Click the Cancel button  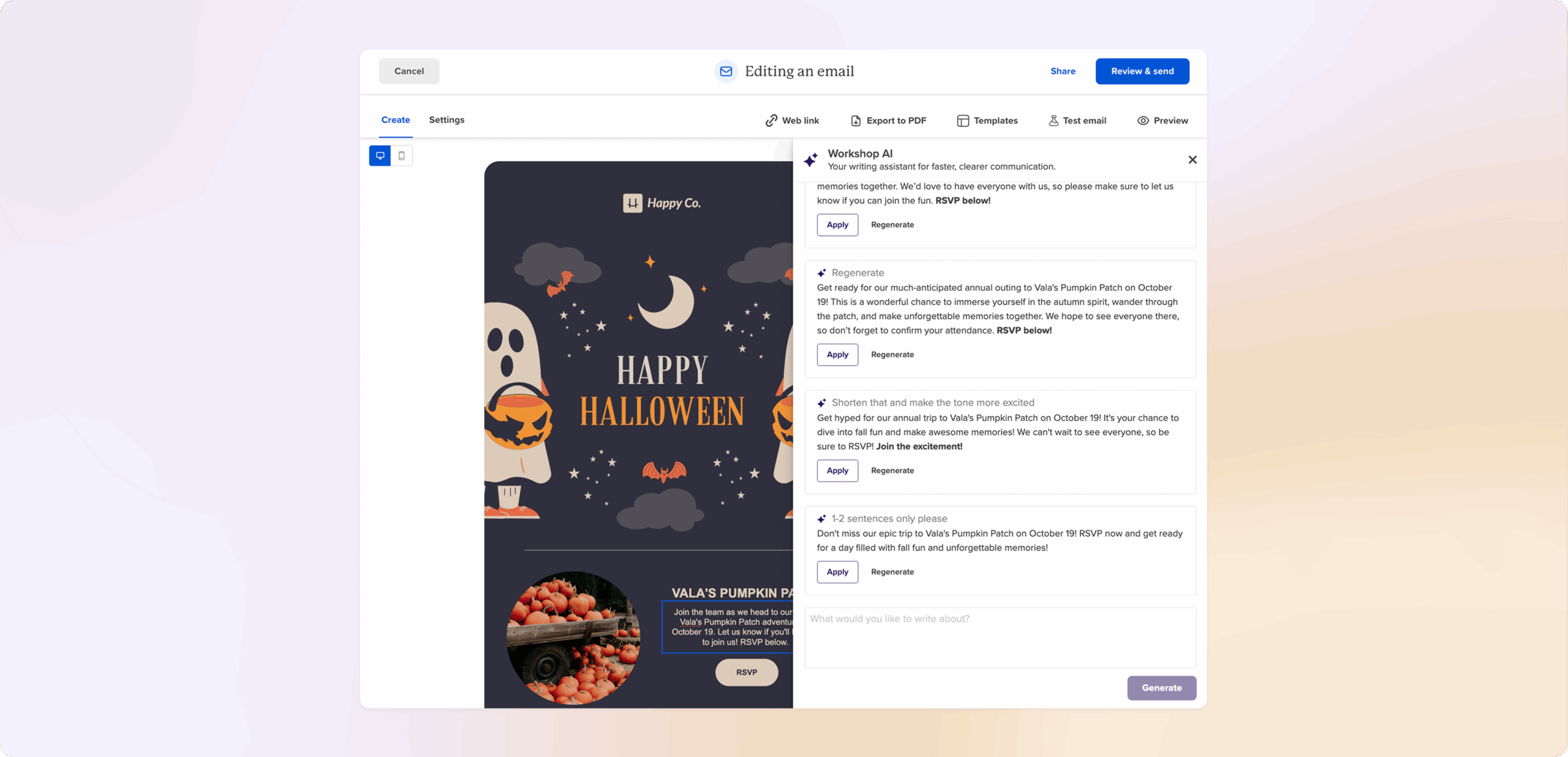pyautogui.click(x=409, y=71)
